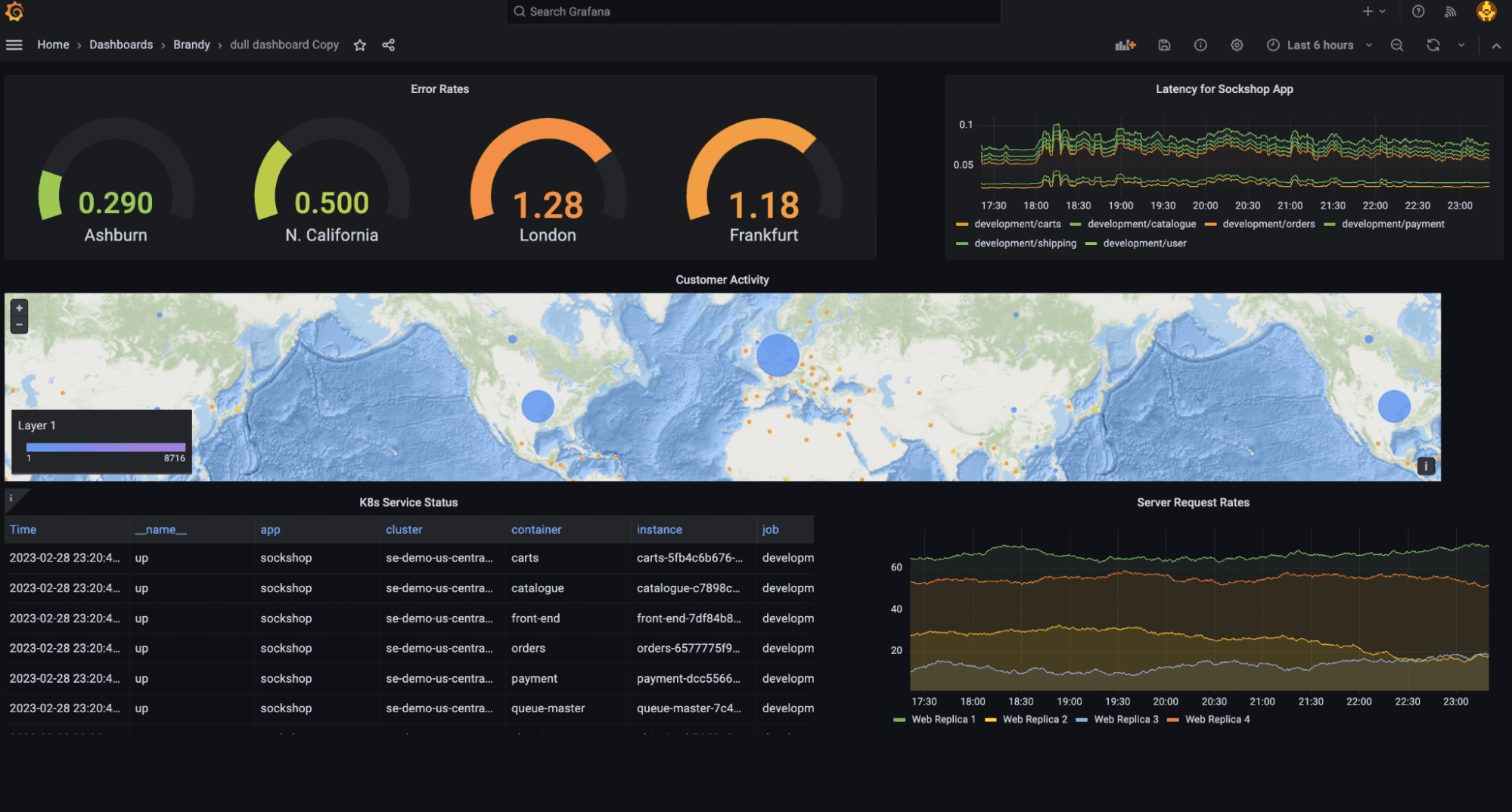Screen dimensions: 1512x812
Task: Go to the Brandy folder link
Action: click(x=191, y=45)
